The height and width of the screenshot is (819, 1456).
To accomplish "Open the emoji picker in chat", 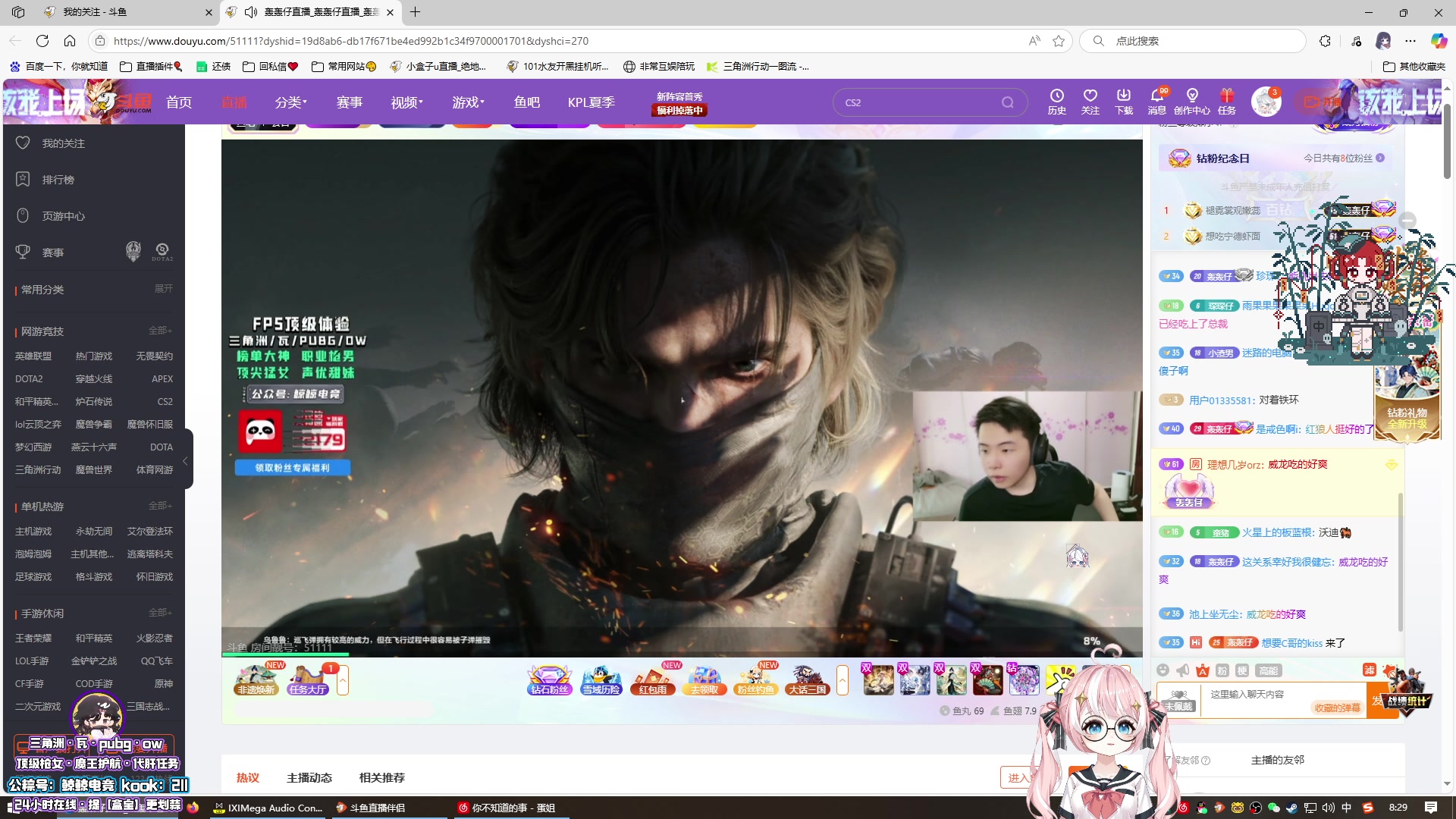I will (x=1163, y=670).
